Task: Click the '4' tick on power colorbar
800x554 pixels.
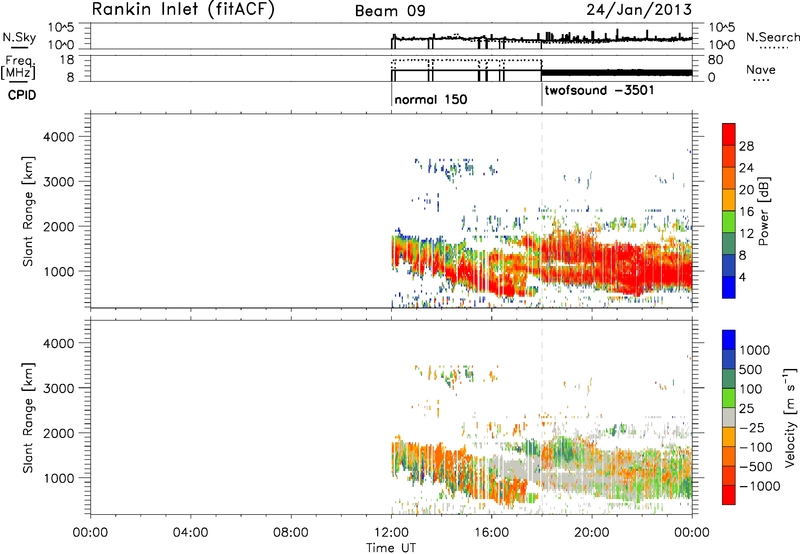Action: (x=742, y=277)
